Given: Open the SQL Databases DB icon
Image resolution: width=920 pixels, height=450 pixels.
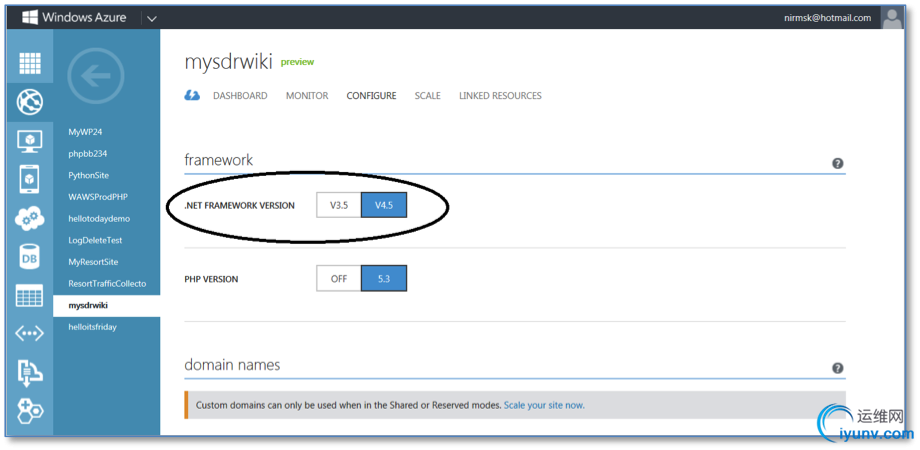Looking at the screenshot, I should tap(30, 257).
